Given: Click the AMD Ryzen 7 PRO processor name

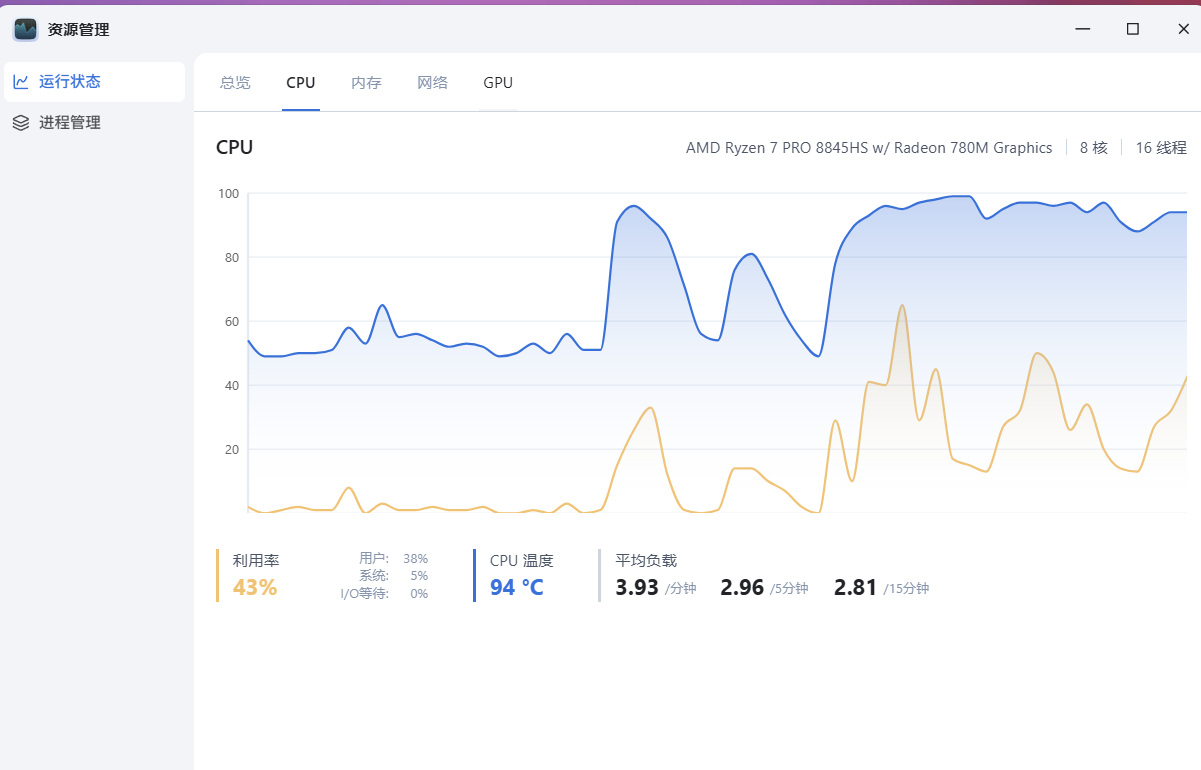Looking at the screenshot, I should click(868, 148).
